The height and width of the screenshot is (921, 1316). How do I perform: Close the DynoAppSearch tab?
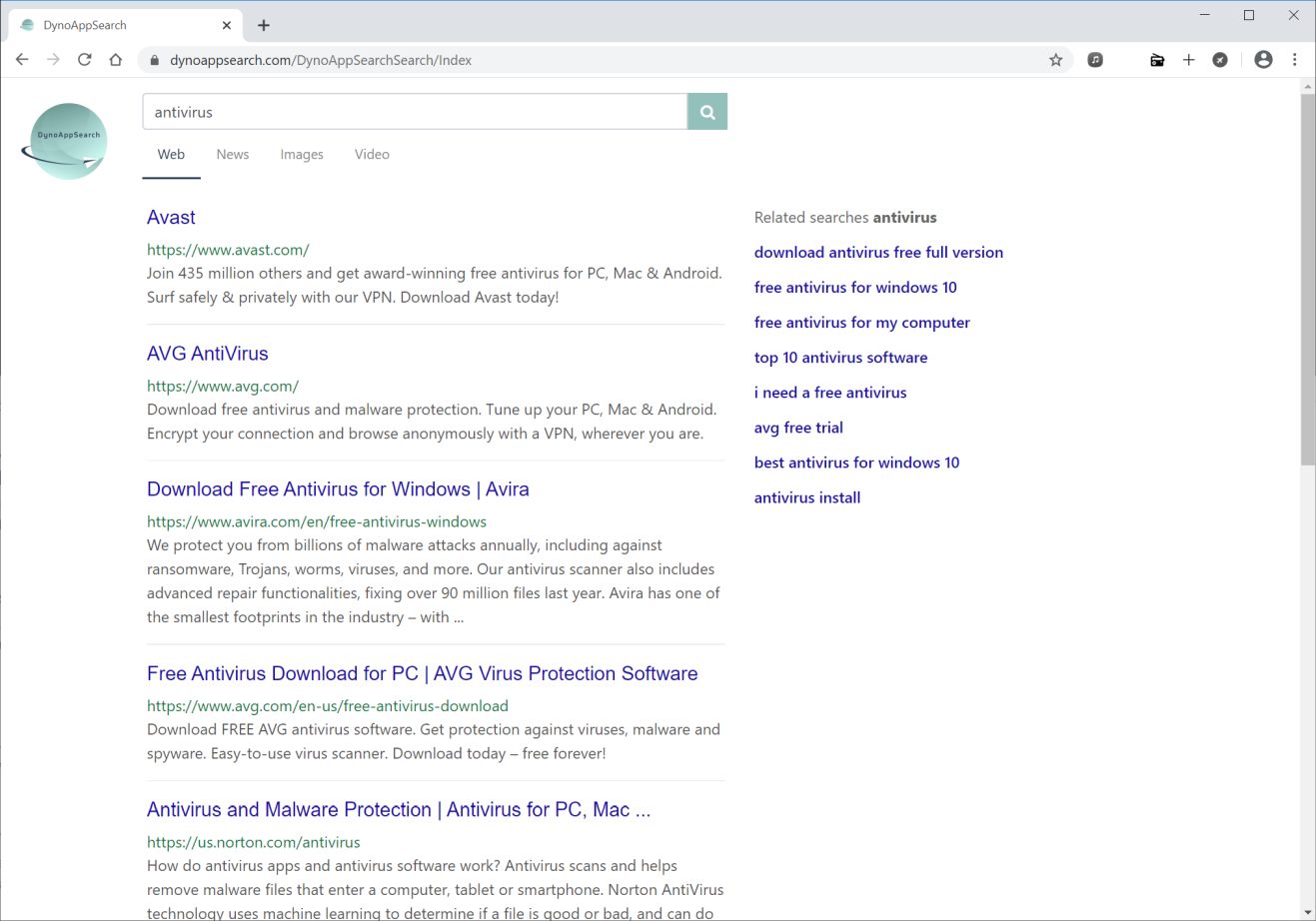pyautogui.click(x=227, y=25)
